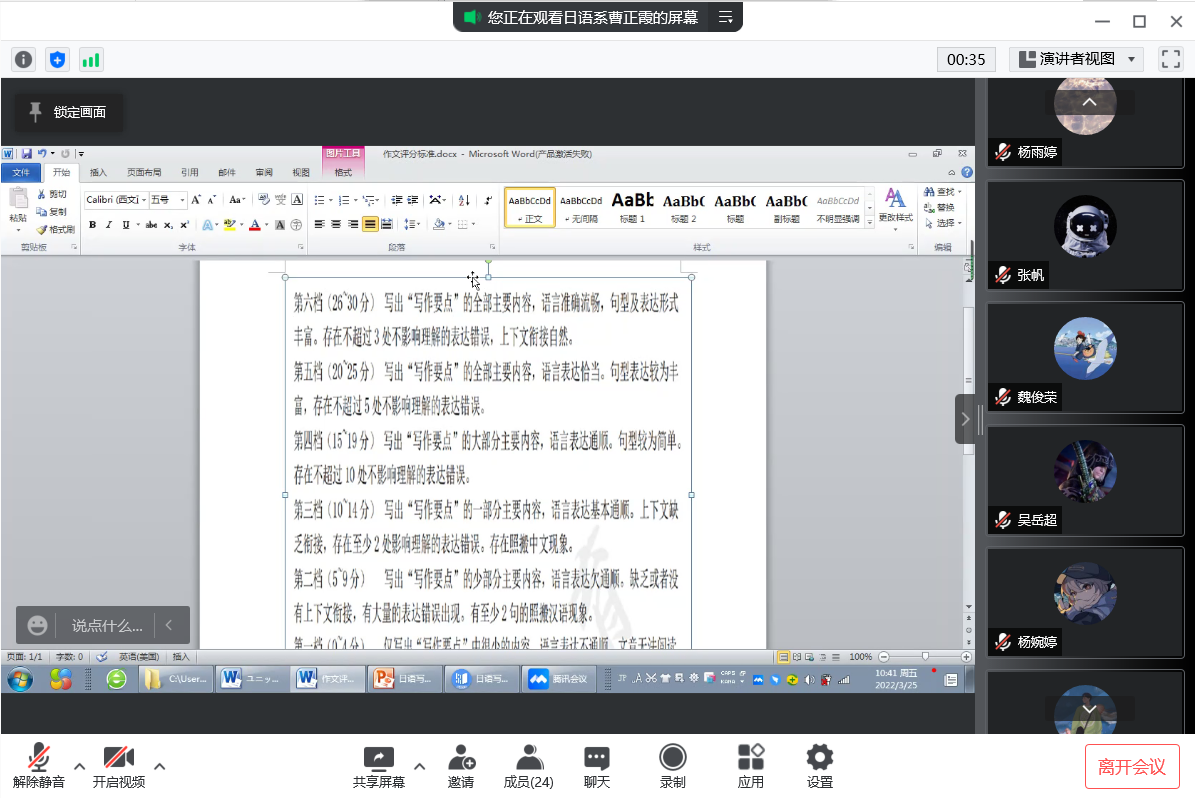
Task: Open meeting Settings gear icon
Action: click(x=820, y=758)
